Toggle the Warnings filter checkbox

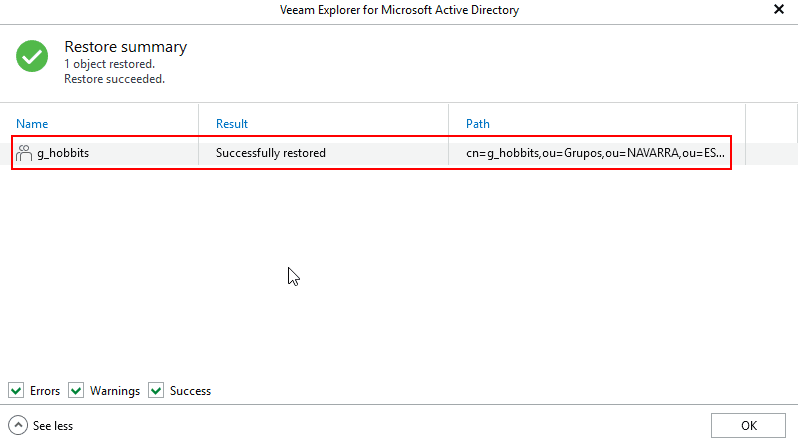click(x=76, y=390)
